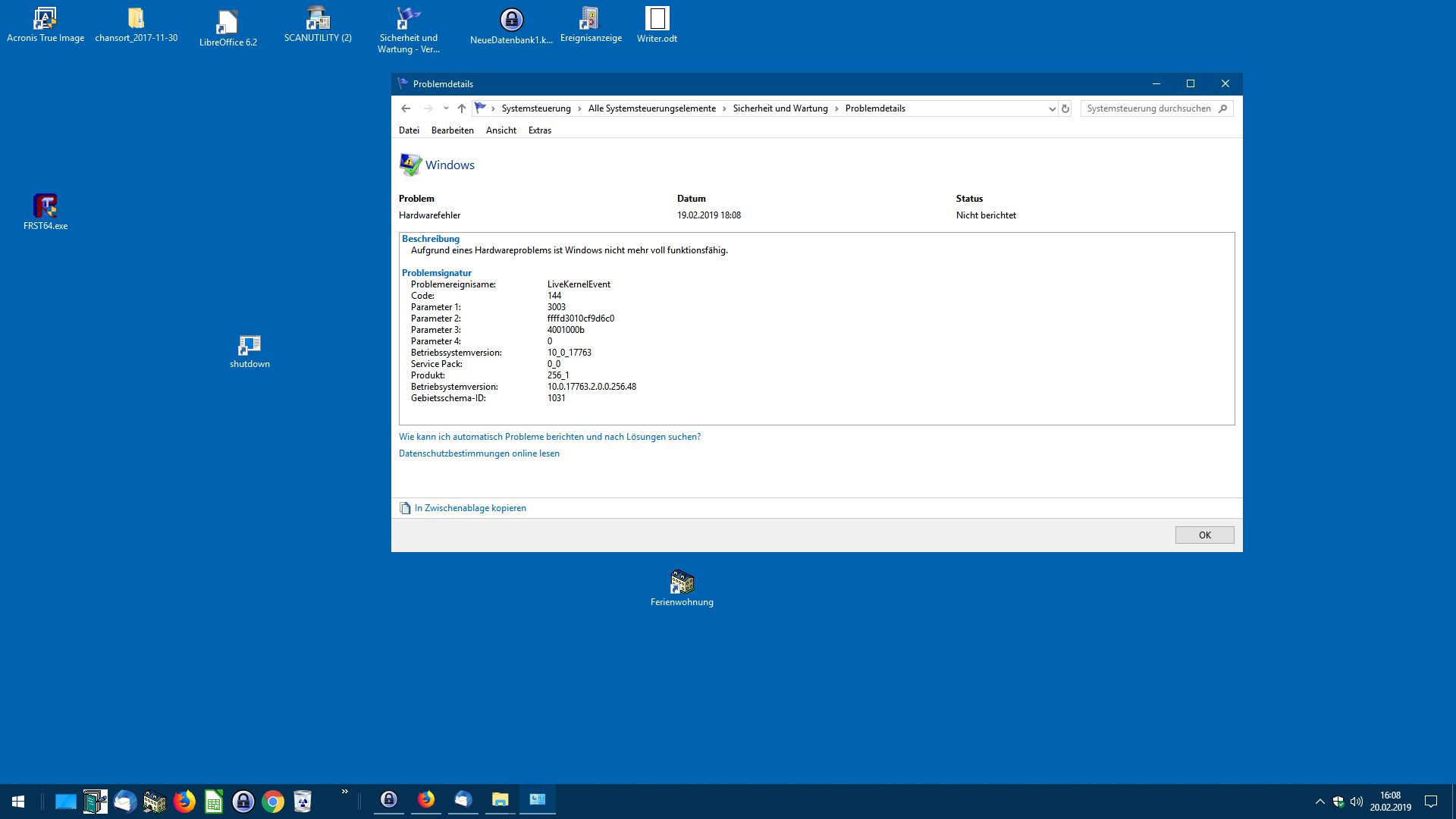The width and height of the screenshot is (1456, 819).
Task: Open Windows Security shield in system tray
Action: 1338,802
